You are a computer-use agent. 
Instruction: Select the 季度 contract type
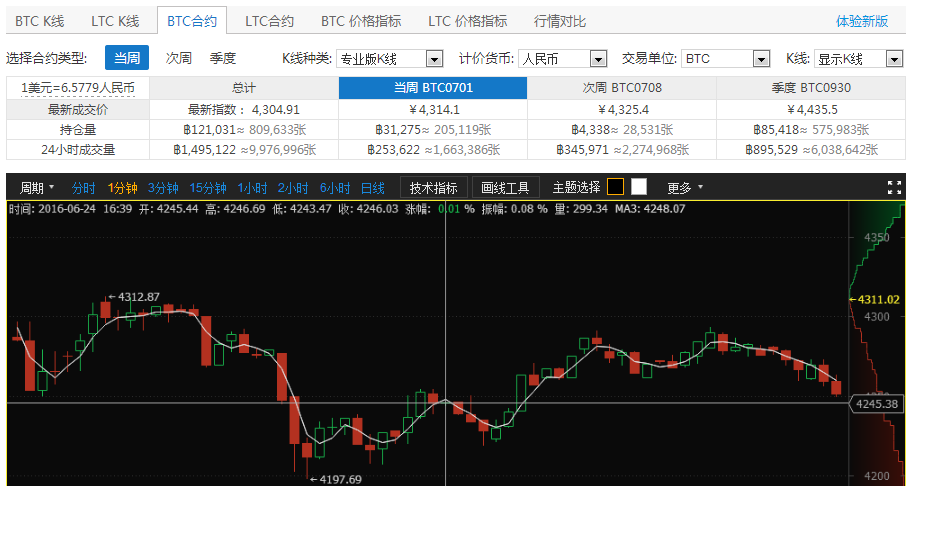pyautogui.click(x=223, y=58)
